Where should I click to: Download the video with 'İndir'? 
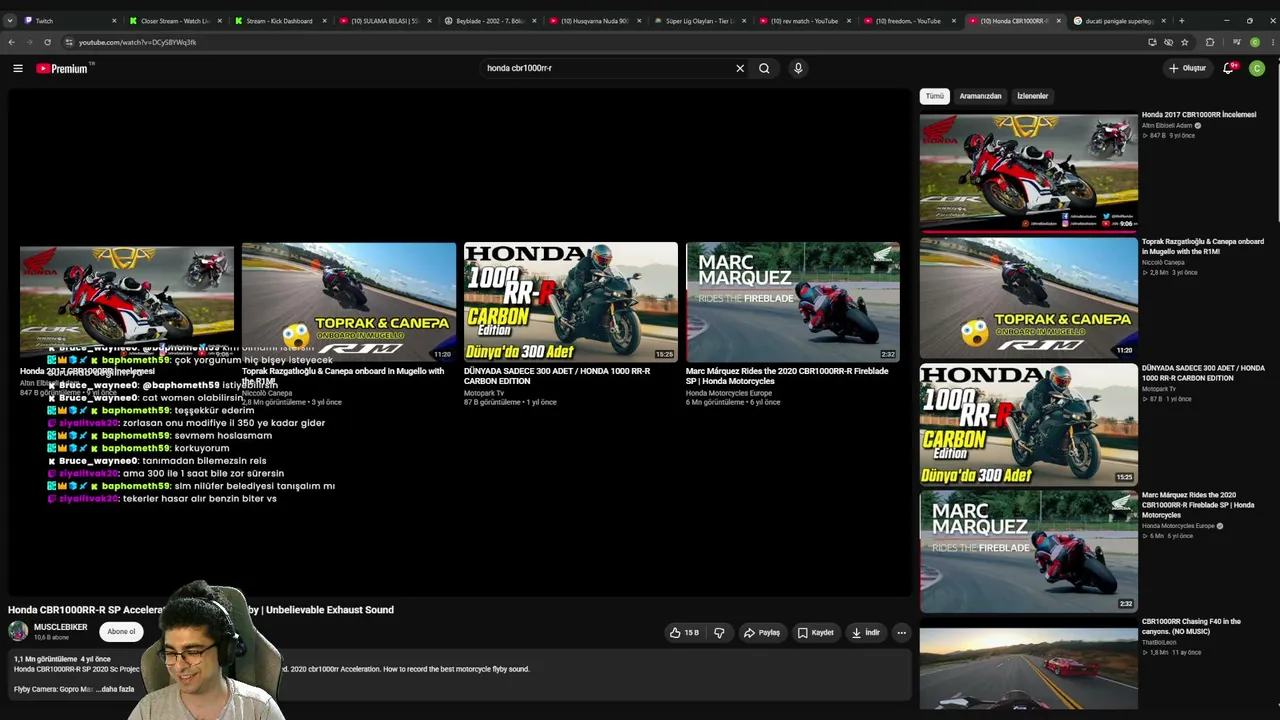tap(866, 632)
